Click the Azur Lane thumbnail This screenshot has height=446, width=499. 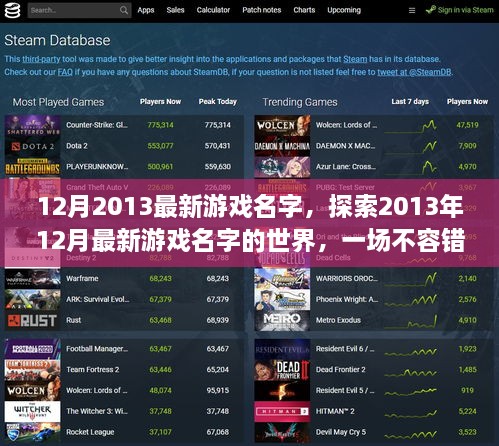pyautogui.click(x=282, y=167)
